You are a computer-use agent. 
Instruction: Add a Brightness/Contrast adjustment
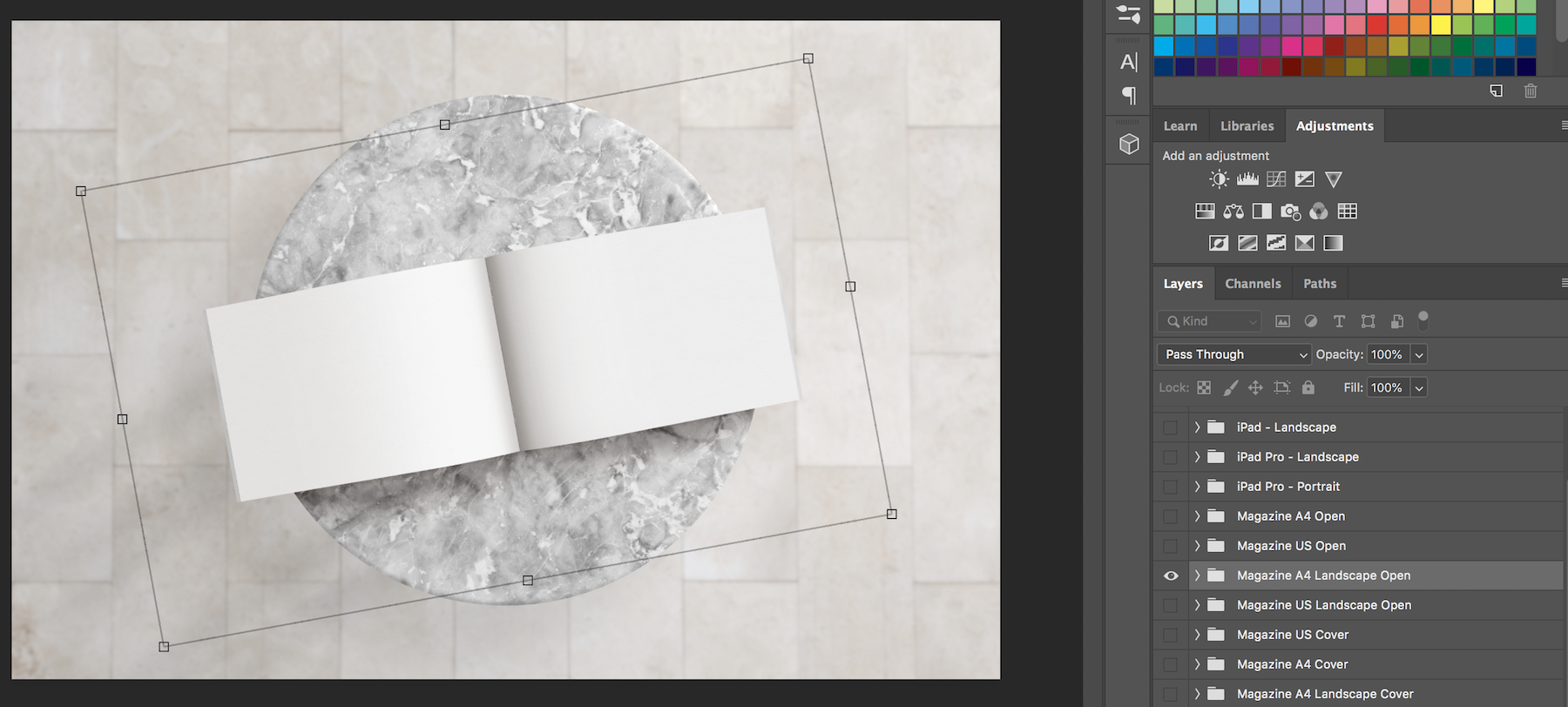1219,179
